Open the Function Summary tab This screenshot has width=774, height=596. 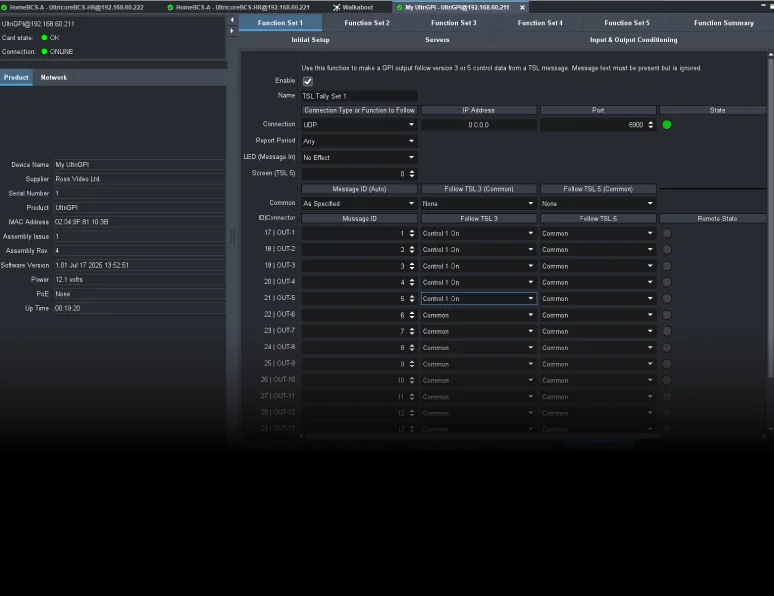(724, 23)
